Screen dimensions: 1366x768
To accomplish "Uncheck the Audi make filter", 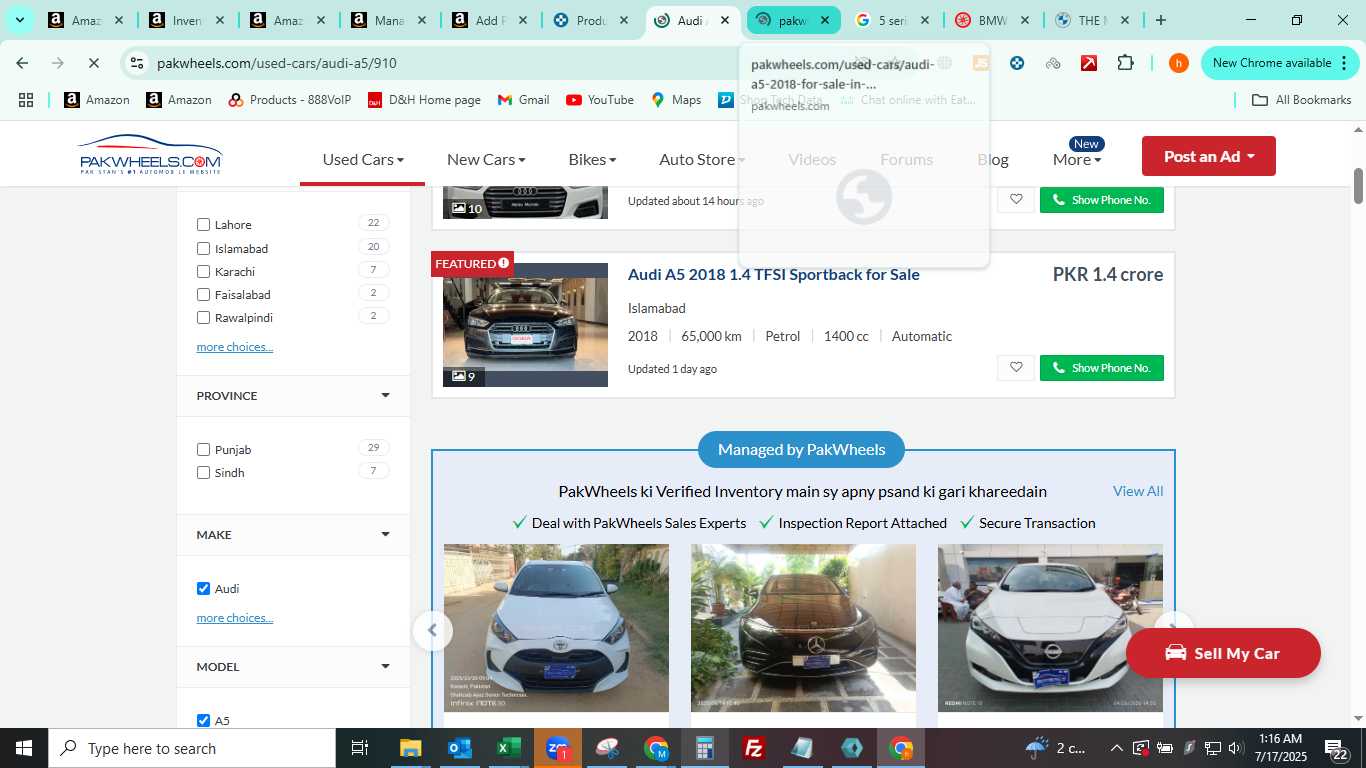I will coord(204,589).
